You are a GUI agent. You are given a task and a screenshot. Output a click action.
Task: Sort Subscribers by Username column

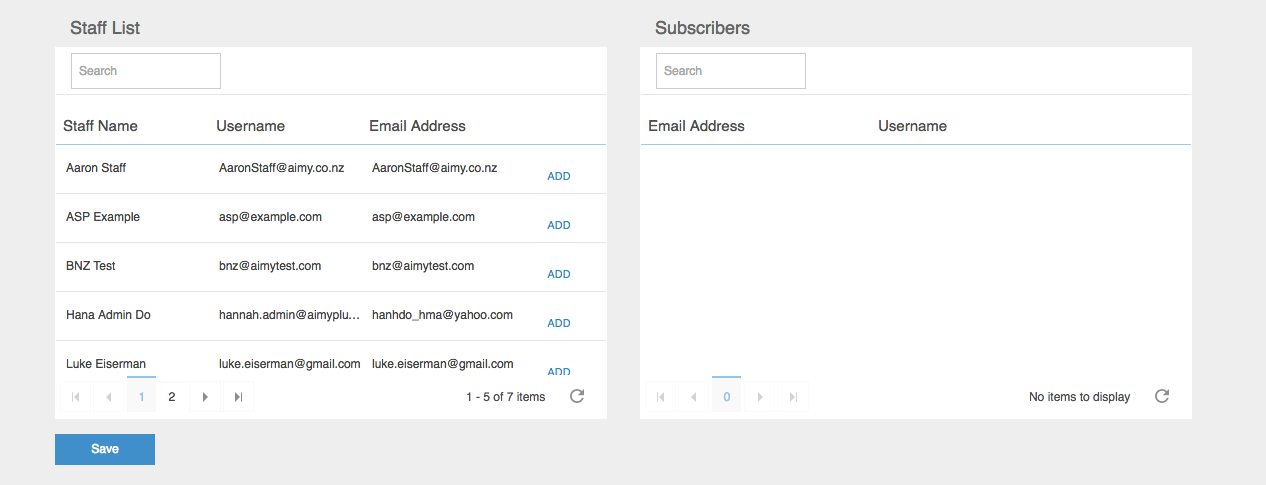pyautogui.click(x=912, y=126)
